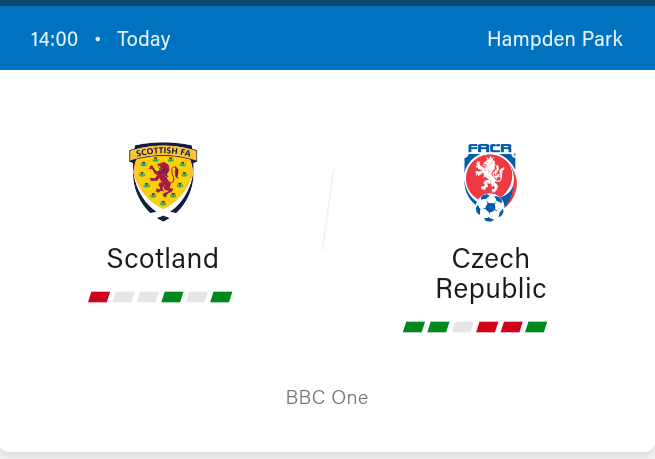Screen dimensions: 655x459
Task: Select Czech Republic's second red form indicator
Action: click(x=512, y=327)
